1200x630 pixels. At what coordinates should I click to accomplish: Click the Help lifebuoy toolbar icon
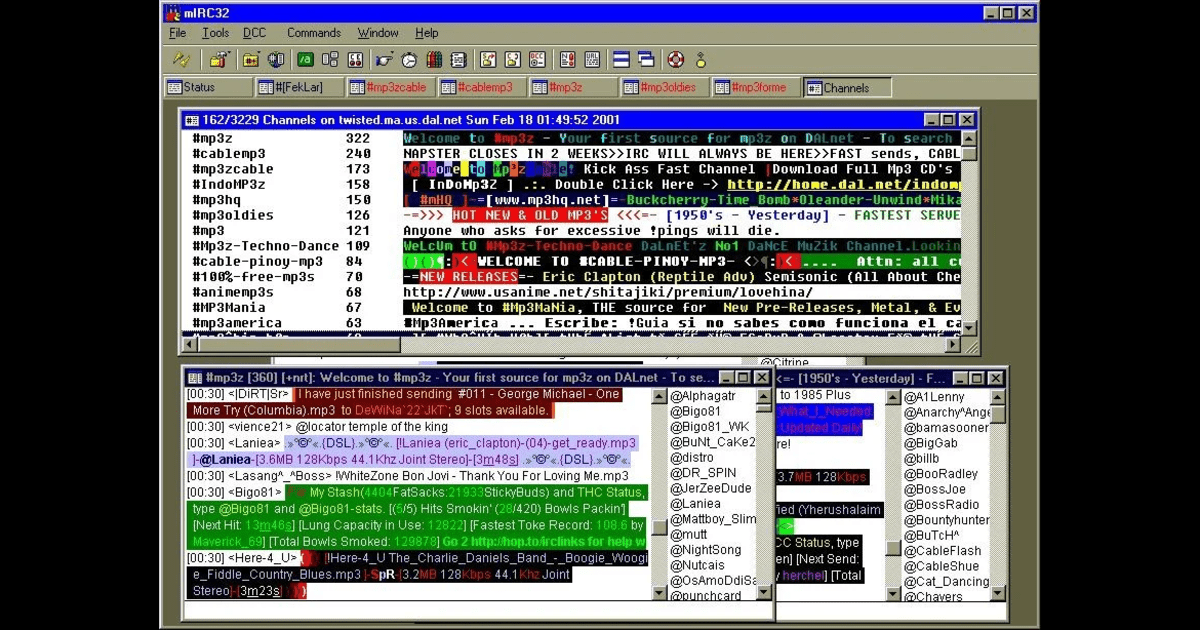(675, 60)
